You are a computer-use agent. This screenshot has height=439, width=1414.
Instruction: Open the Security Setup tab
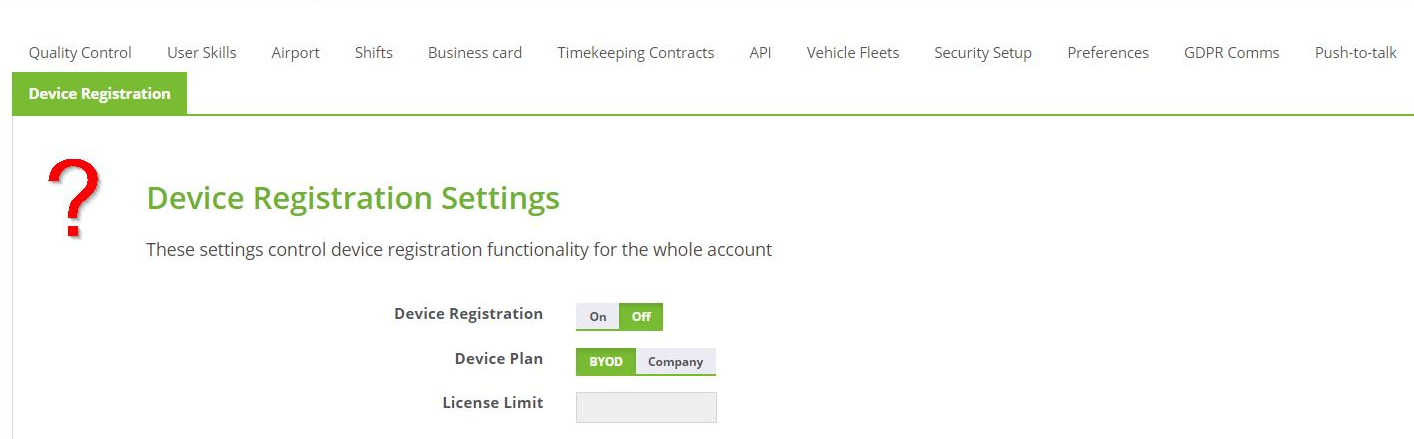pos(983,53)
